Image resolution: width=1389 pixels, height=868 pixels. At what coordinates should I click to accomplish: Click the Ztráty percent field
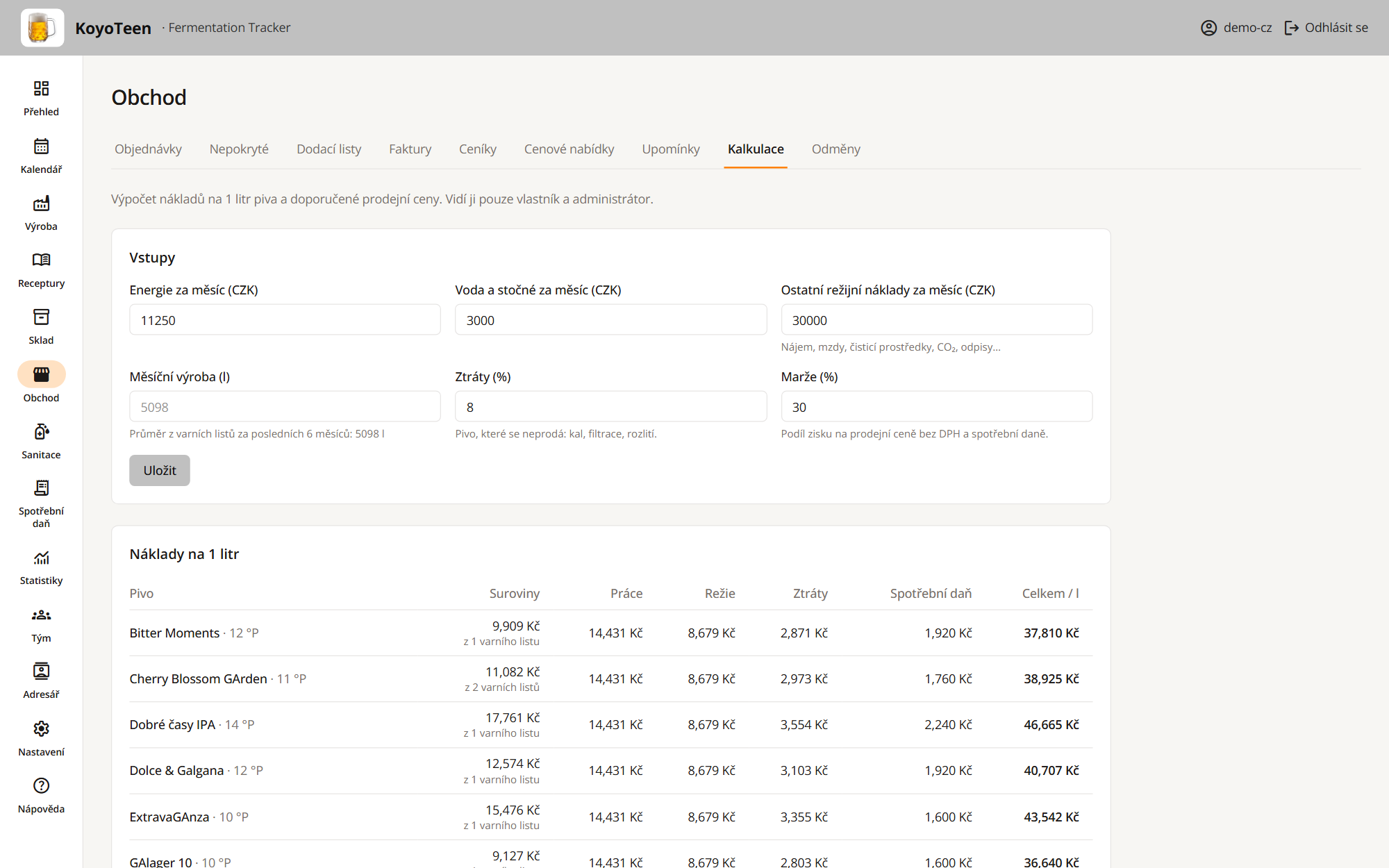610,407
